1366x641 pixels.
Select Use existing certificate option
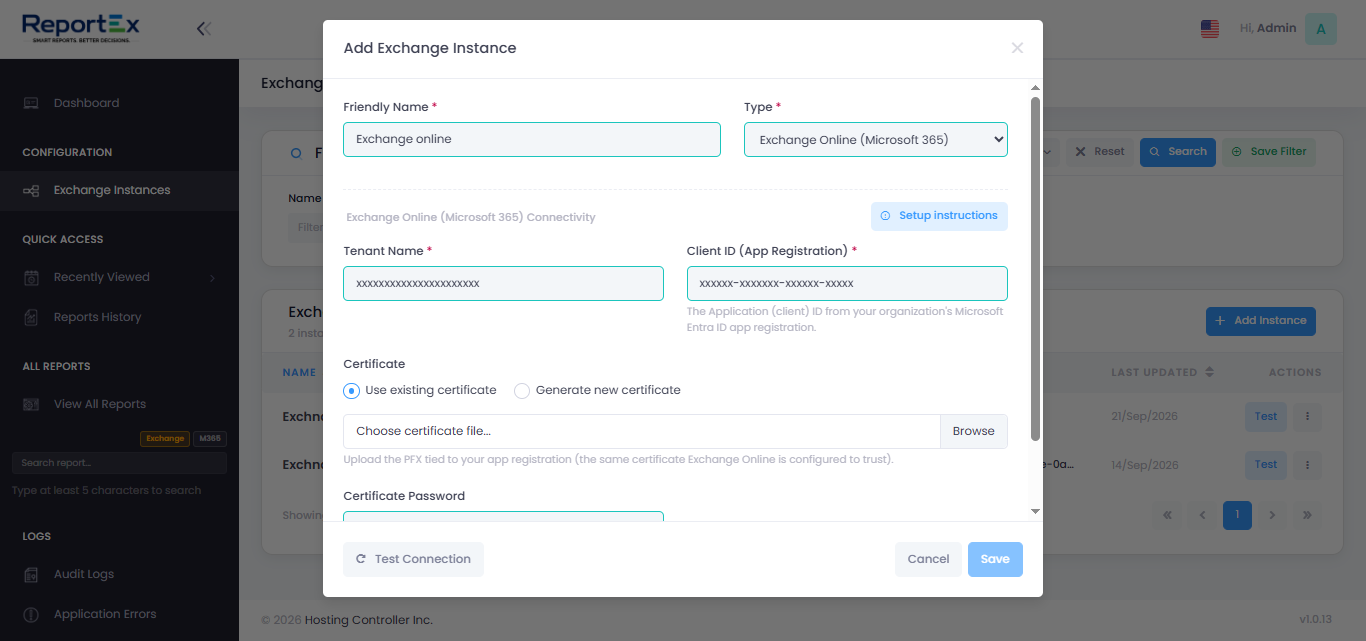click(351, 391)
